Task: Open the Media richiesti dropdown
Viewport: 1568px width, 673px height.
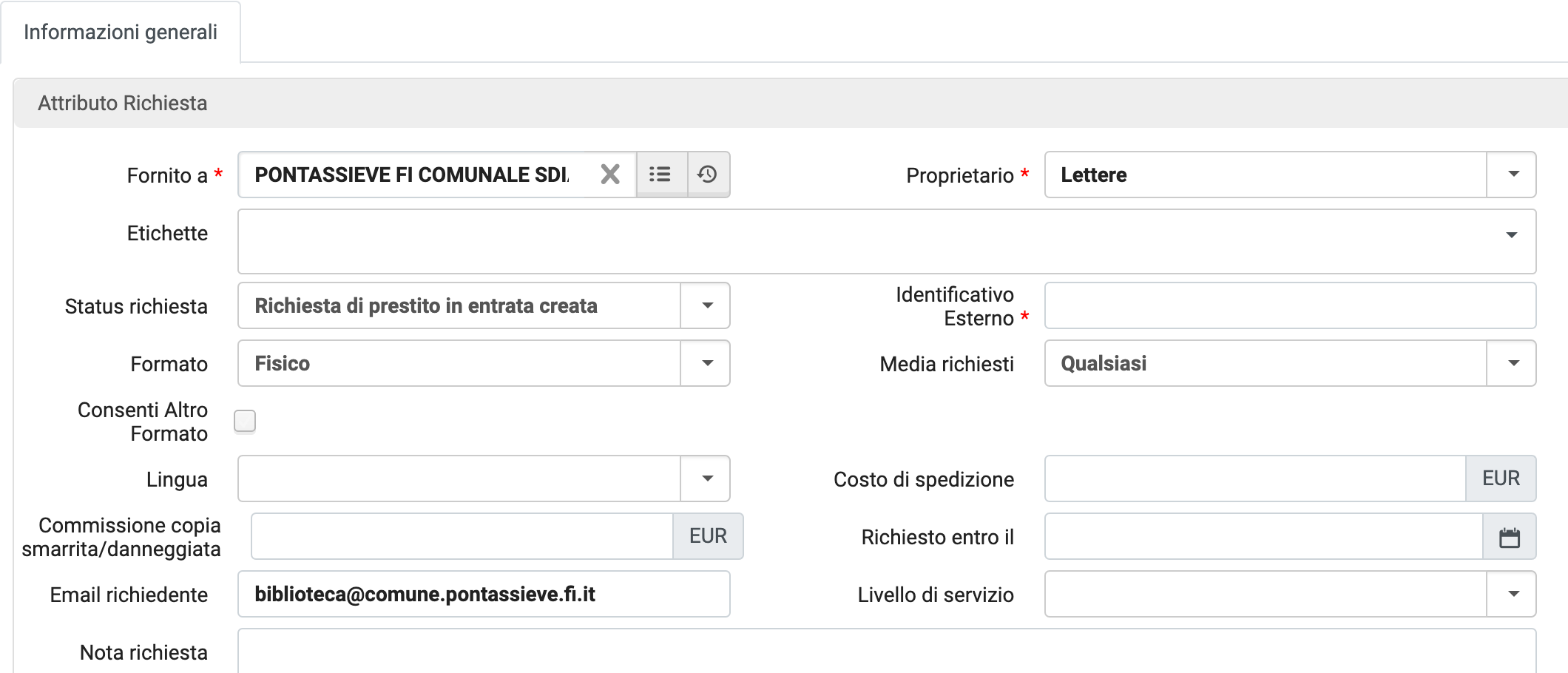Action: (1513, 363)
